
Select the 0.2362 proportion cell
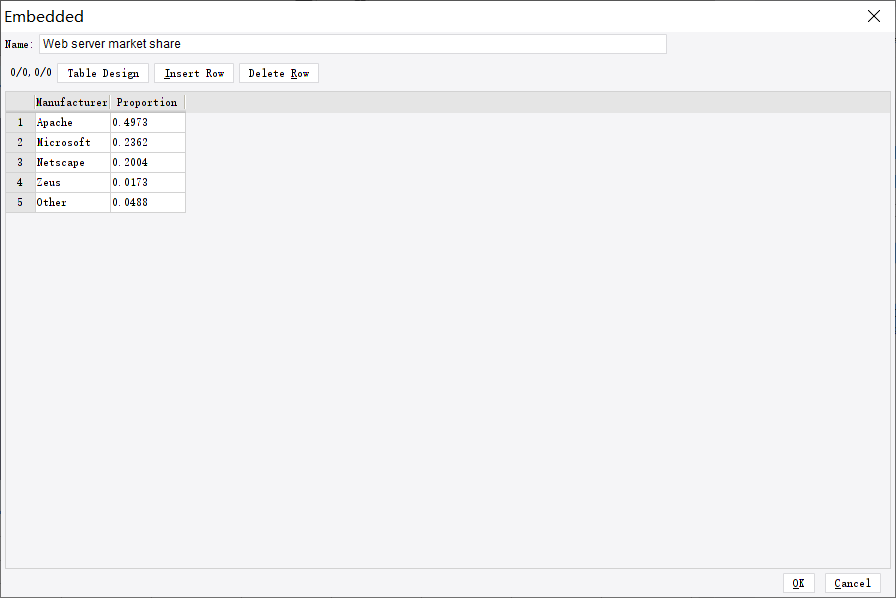[148, 142]
